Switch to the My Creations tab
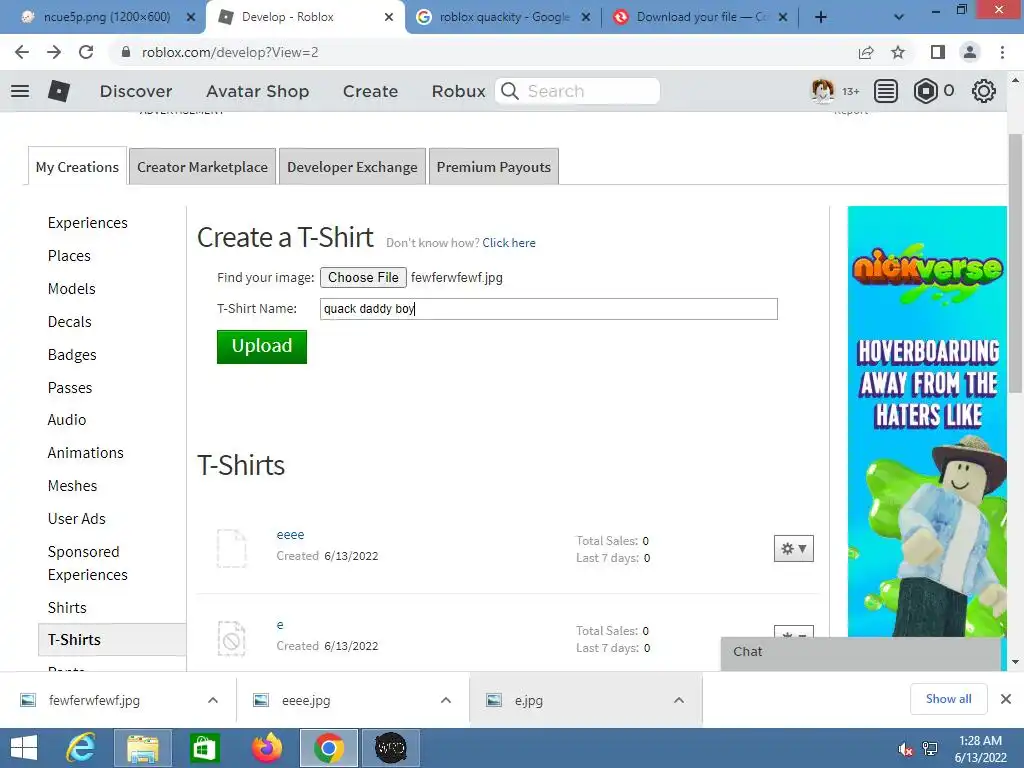Image resolution: width=1024 pixels, height=768 pixels. 77,167
